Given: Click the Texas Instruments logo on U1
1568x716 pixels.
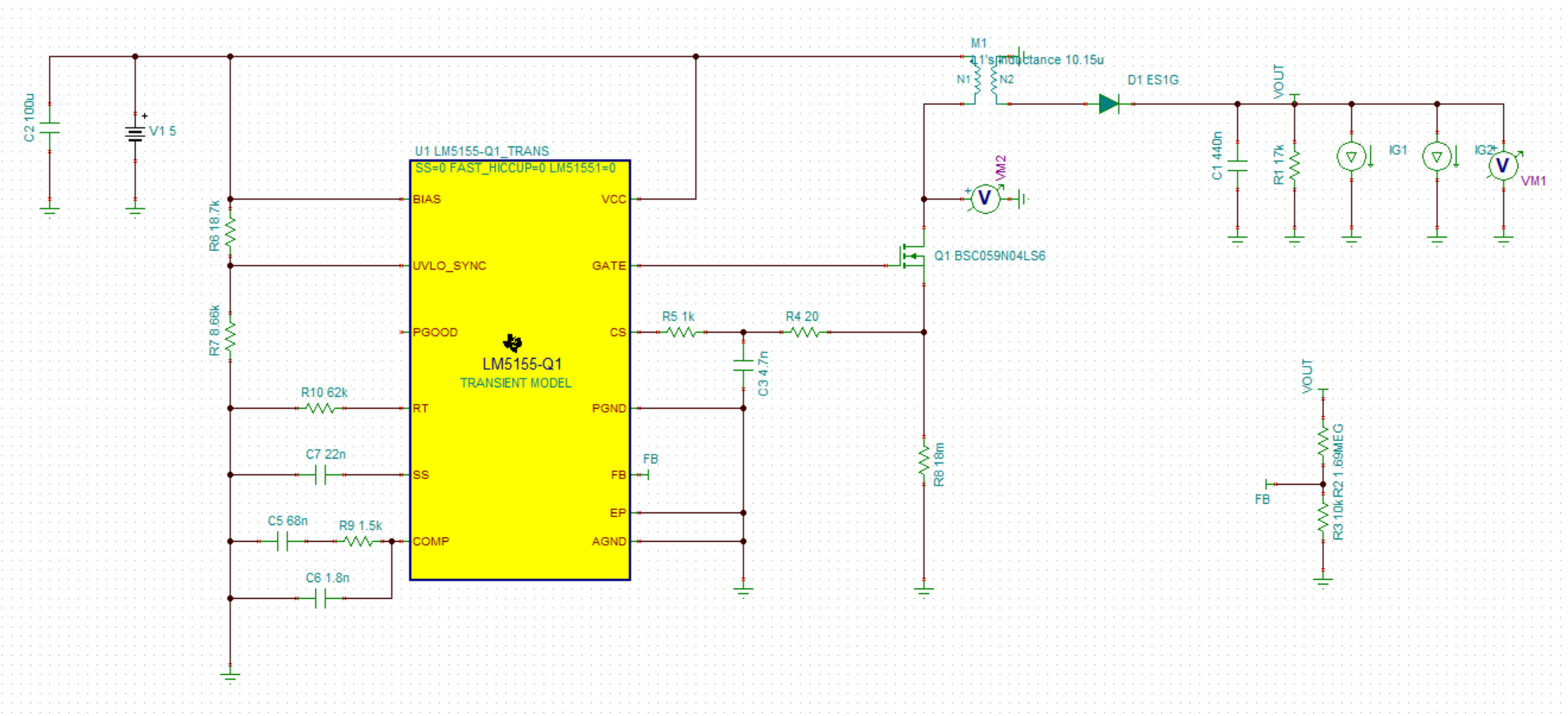Looking at the screenshot, I should (x=512, y=343).
